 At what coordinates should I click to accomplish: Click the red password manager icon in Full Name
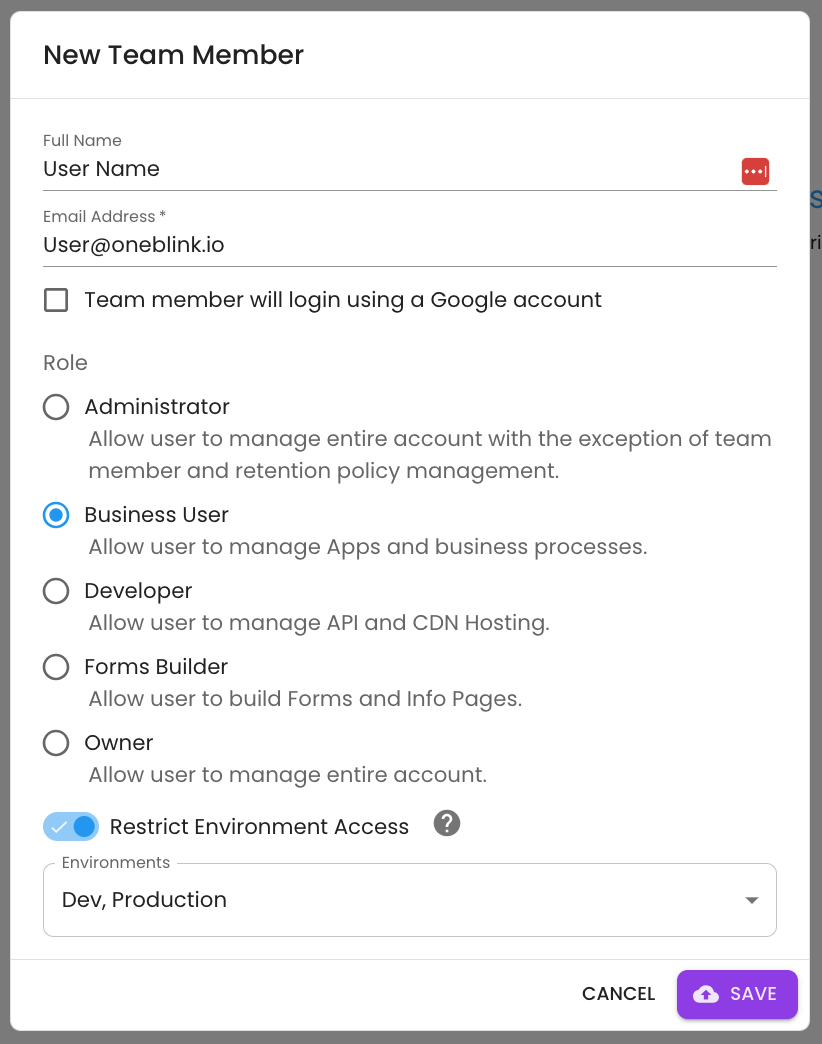(x=755, y=171)
